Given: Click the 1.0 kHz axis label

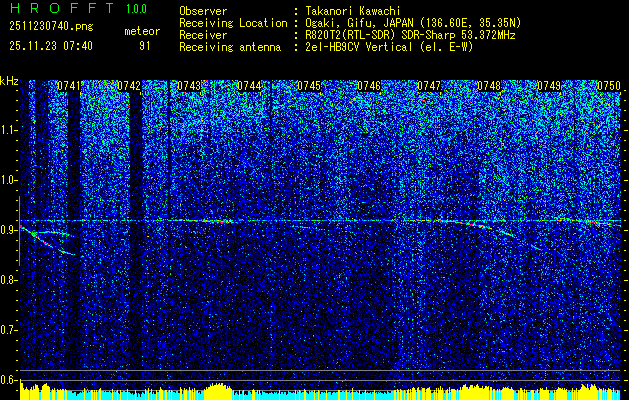Looking at the screenshot, I should (8, 181).
